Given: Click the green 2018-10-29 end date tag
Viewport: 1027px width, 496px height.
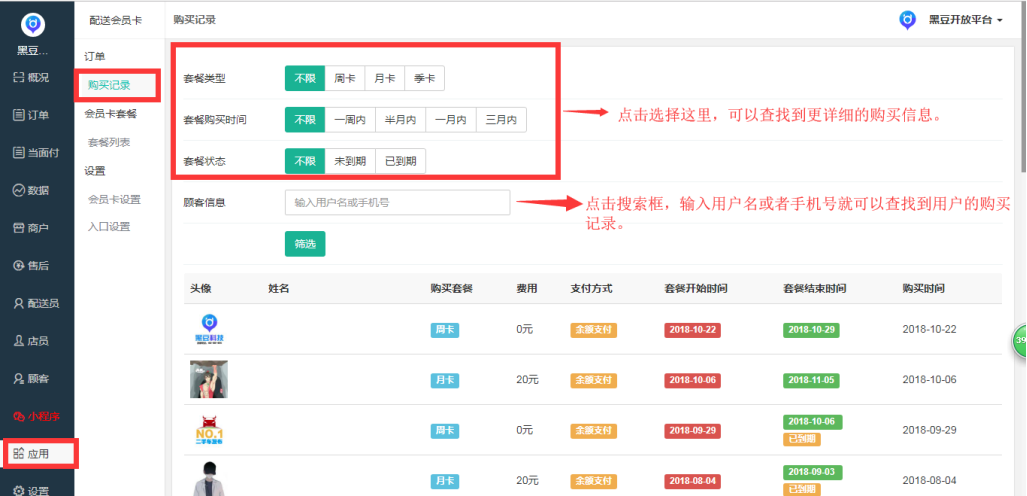Looking at the screenshot, I should (x=811, y=330).
